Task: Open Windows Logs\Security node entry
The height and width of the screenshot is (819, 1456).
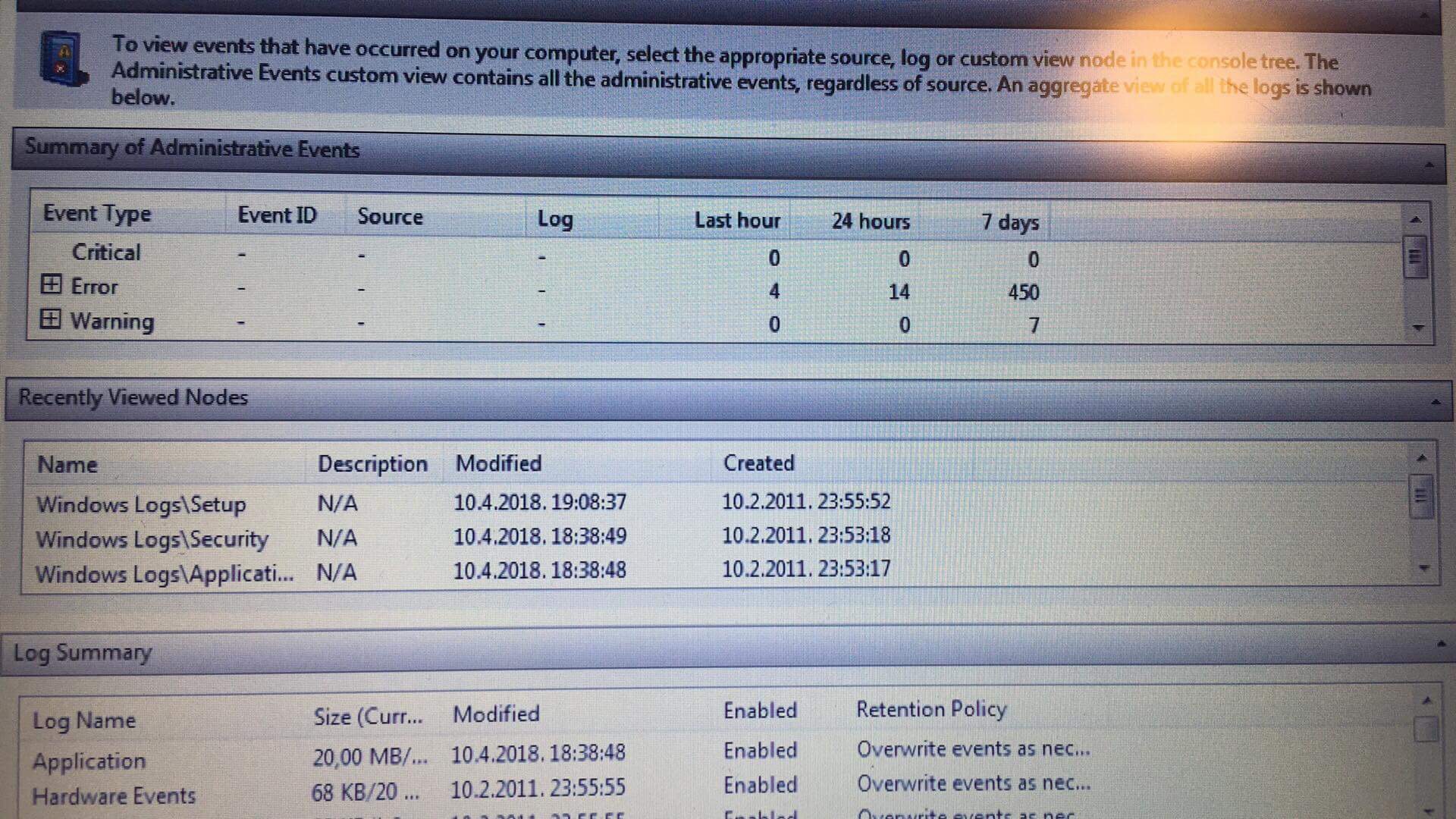Action: click(152, 539)
